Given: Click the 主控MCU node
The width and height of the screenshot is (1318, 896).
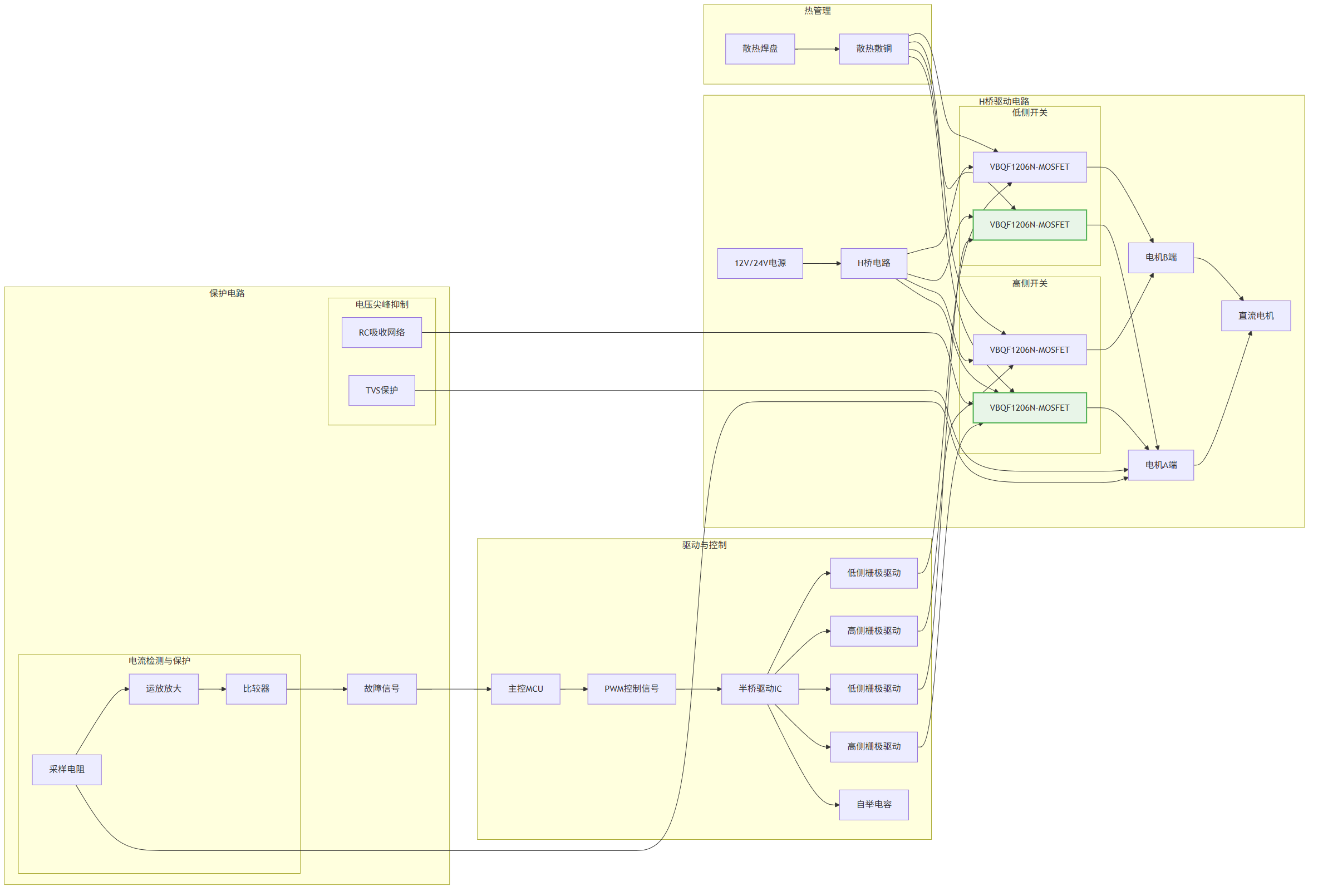Looking at the screenshot, I should coord(526,689).
